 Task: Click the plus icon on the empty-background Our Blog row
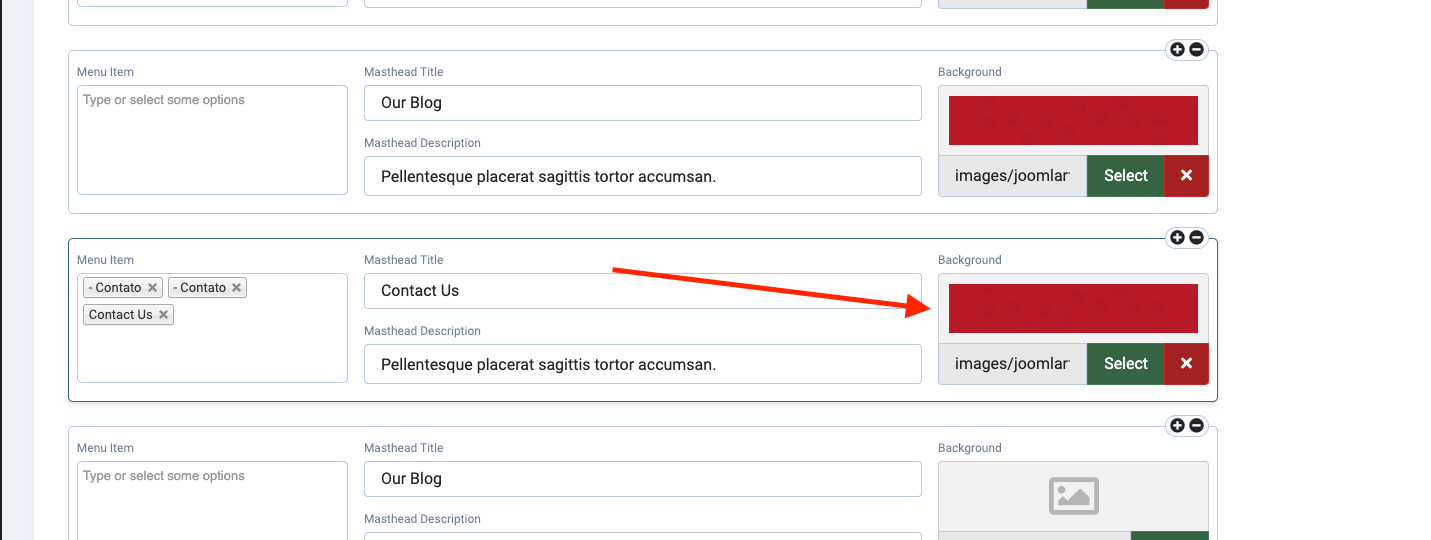click(1177, 426)
